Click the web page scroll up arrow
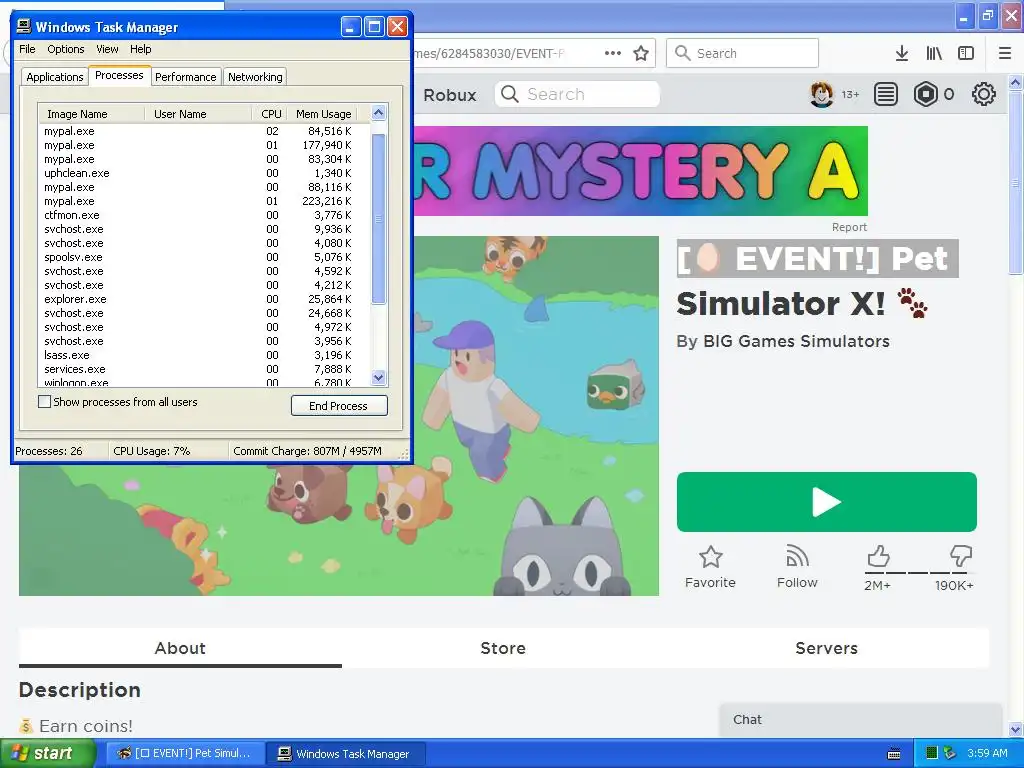 (x=1015, y=83)
